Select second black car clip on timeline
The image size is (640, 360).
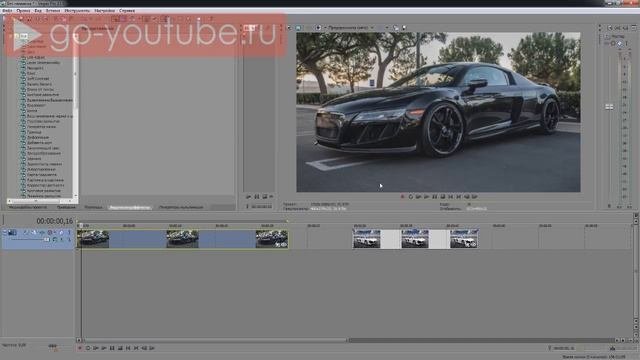point(182,239)
